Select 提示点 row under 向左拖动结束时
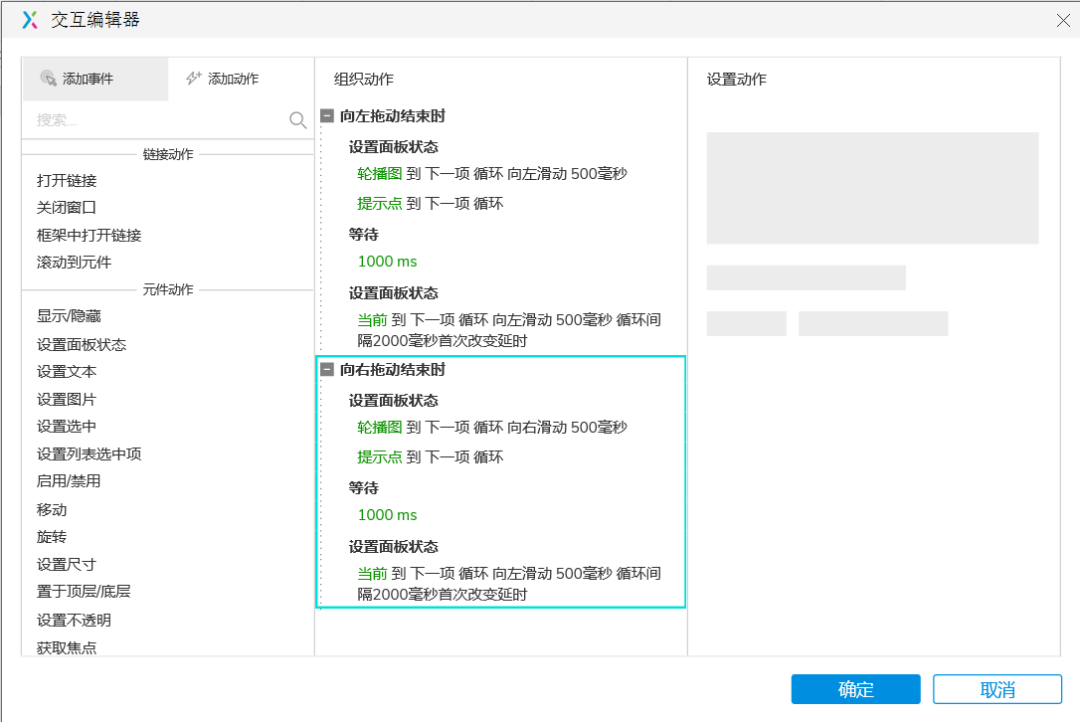 coord(430,203)
